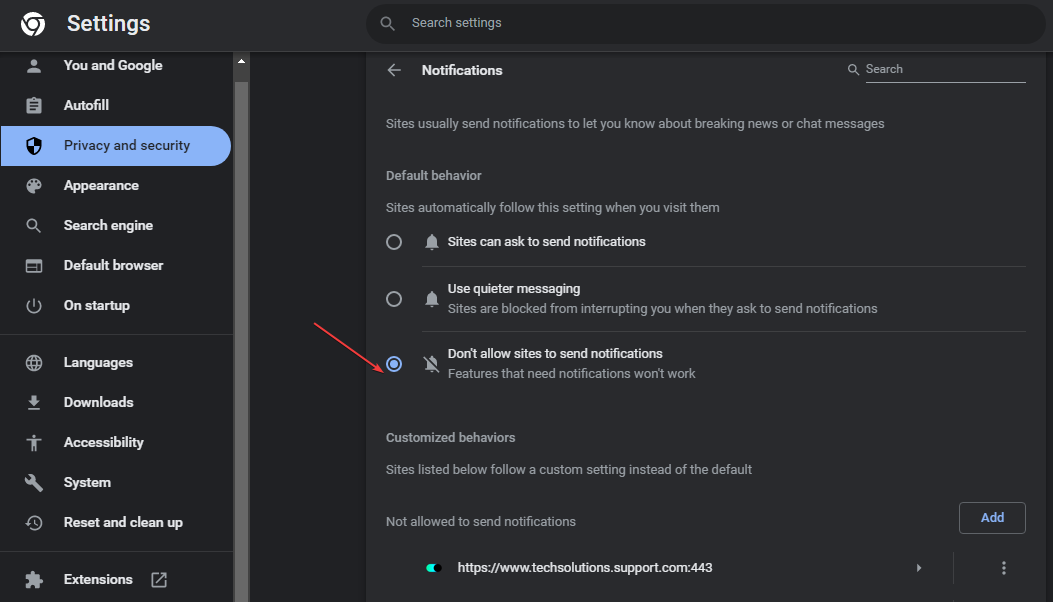Select Don't allow sites to send notifications
This screenshot has width=1053, height=602.
pos(394,364)
